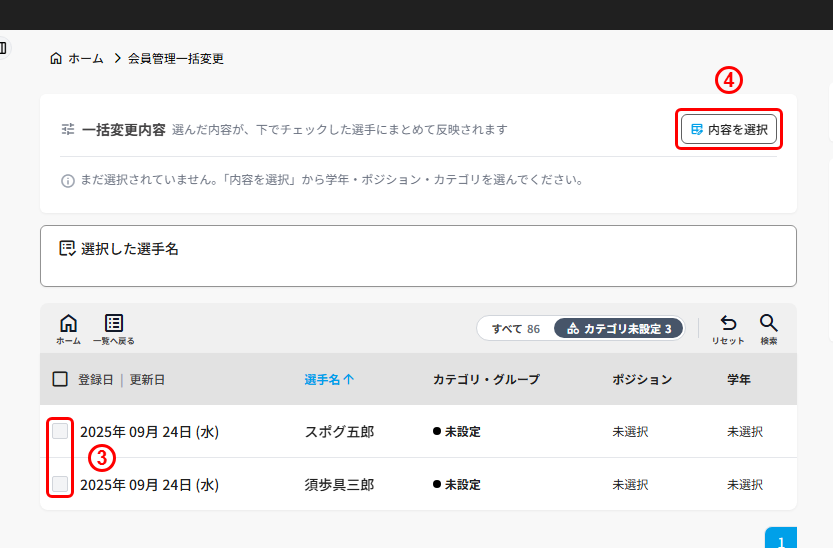Toggle the select-all checkbox in header

coord(60,379)
